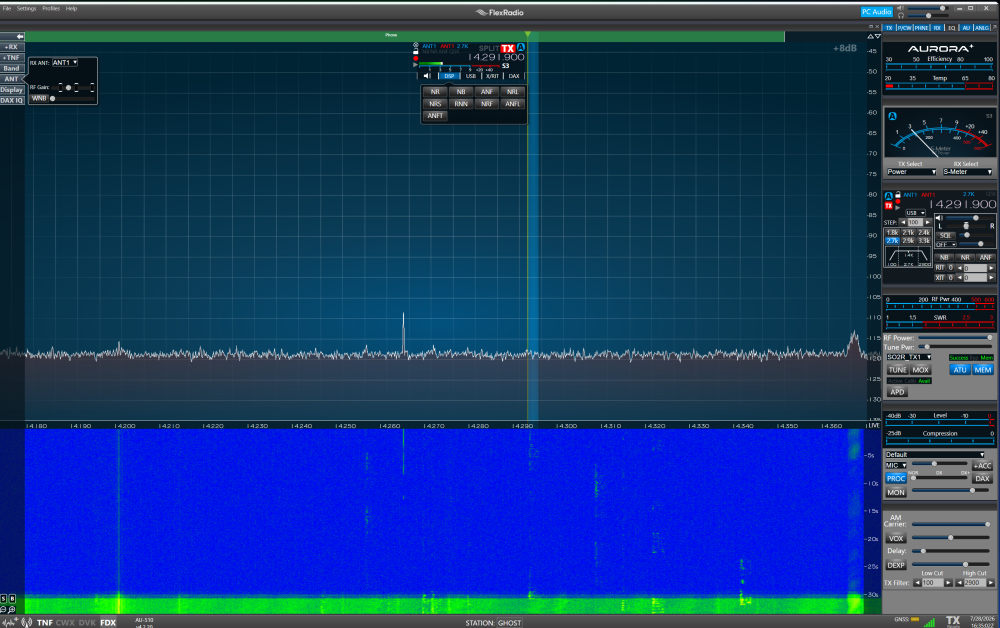Click the TX Filter High Cut field

click(x=974, y=583)
